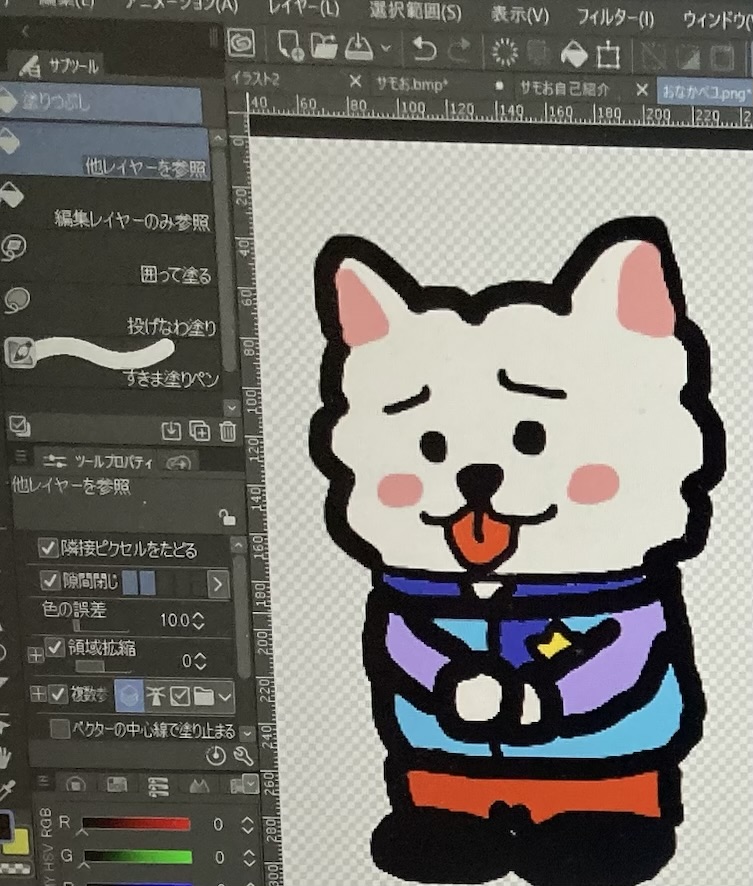The height and width of the screenshot is (886, 753).
Task: Click the Undo arrow in toolbar
Action: point(425,49)
